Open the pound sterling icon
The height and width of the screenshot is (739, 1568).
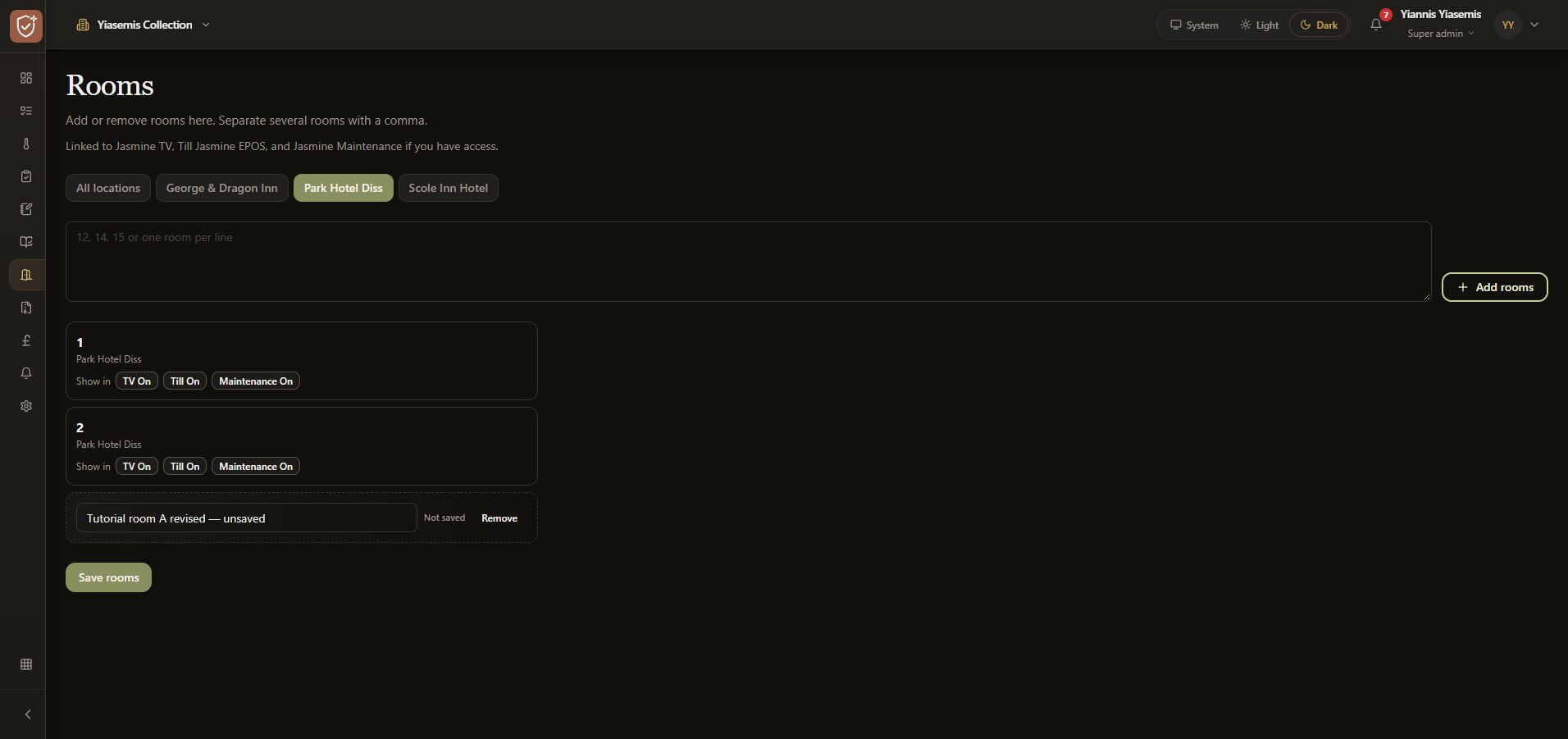click(x=26, y=340)
